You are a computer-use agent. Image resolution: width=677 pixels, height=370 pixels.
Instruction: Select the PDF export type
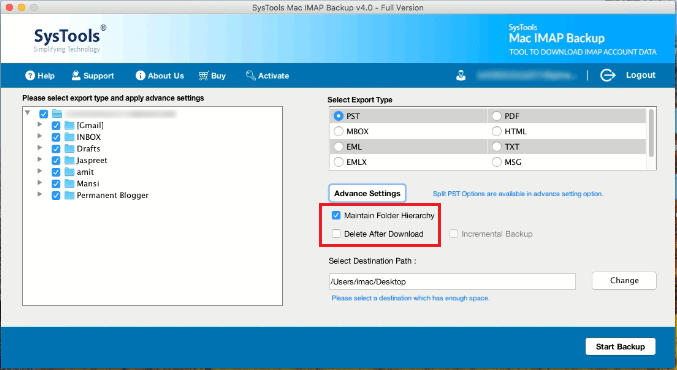(497, 116)
